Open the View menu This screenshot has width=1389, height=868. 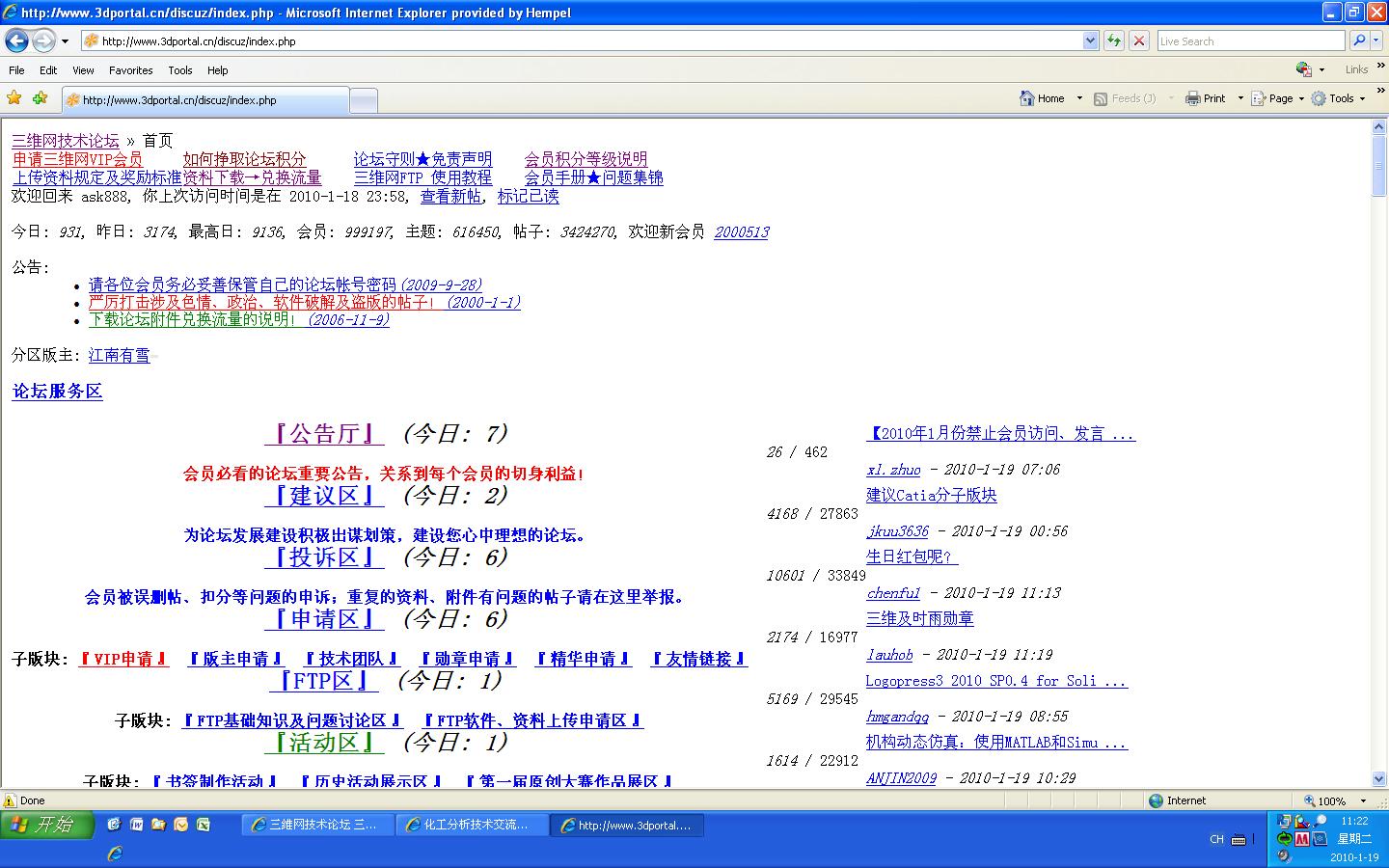[83, 70]
